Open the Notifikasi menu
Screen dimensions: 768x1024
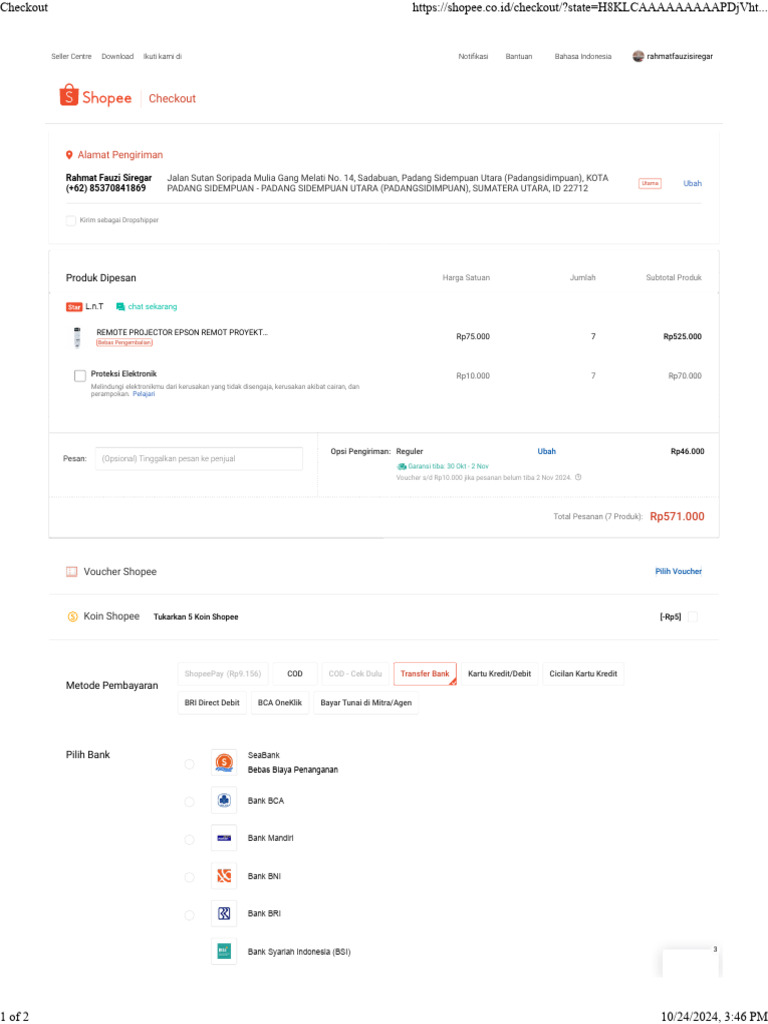473,57
